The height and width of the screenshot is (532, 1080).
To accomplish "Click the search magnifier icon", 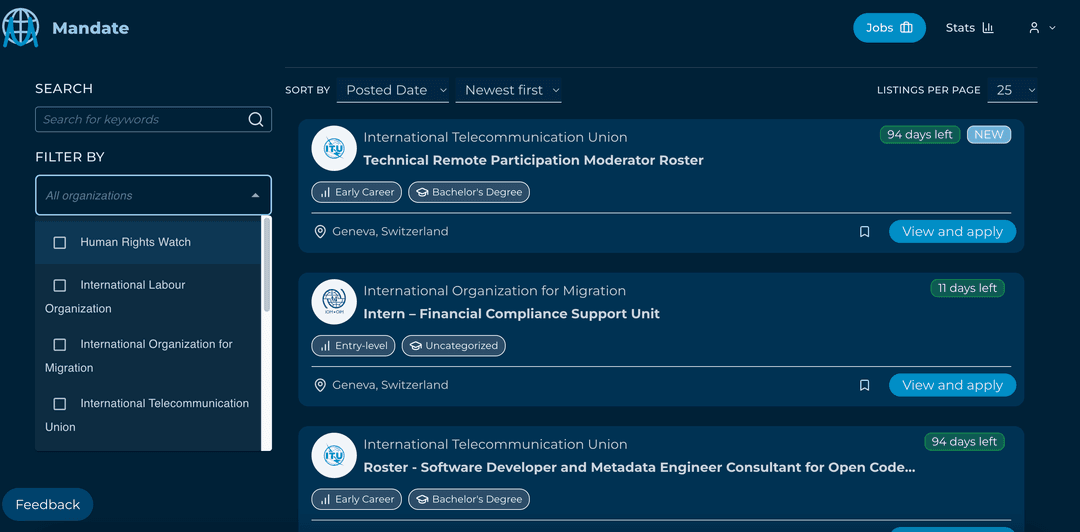I will tap(256, 119).
